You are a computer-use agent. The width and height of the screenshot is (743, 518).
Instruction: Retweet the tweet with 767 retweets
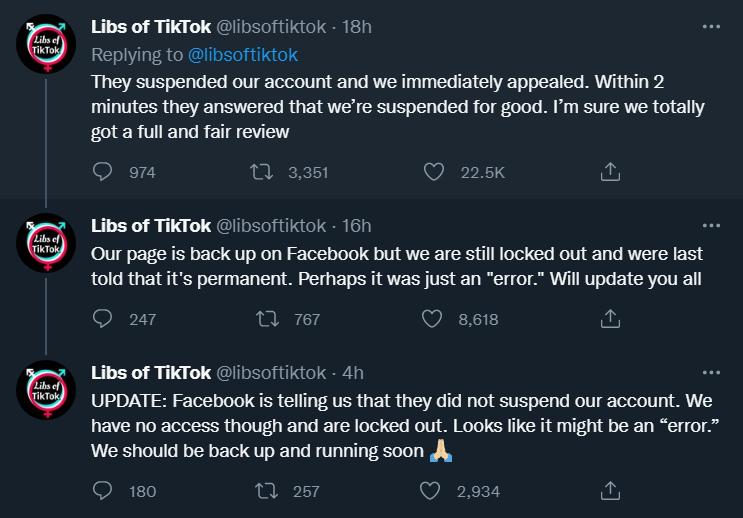267,318
